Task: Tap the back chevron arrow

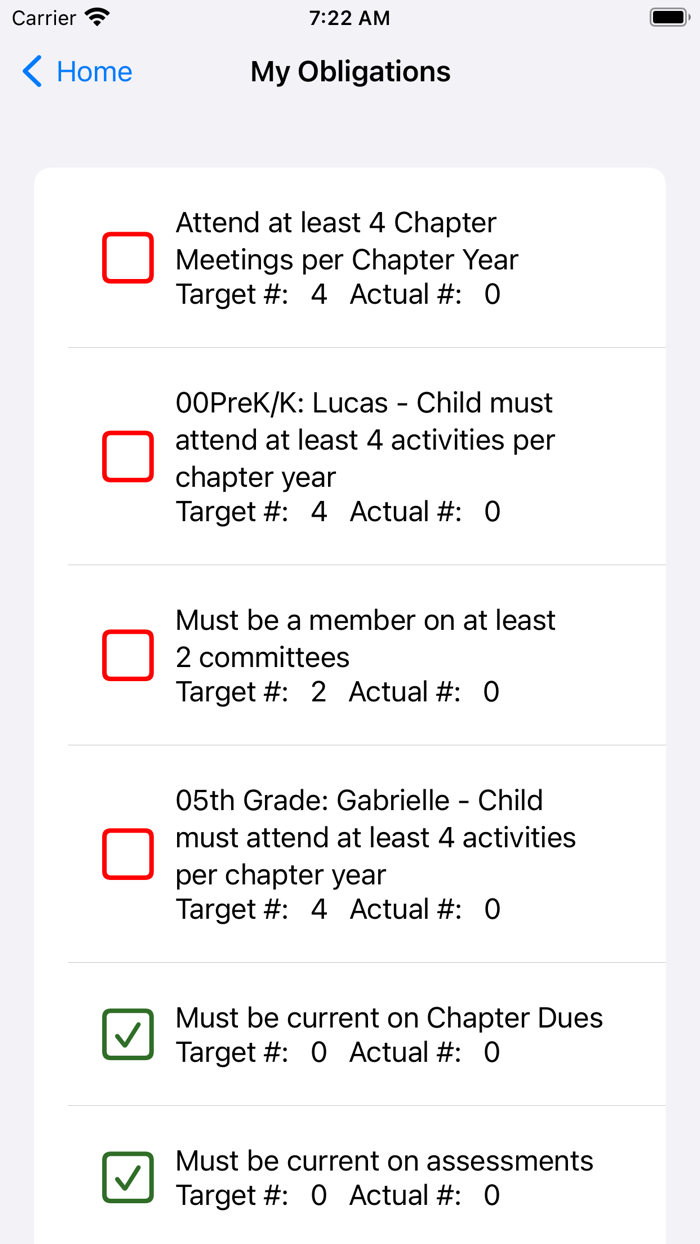Action: coord(32,72)
